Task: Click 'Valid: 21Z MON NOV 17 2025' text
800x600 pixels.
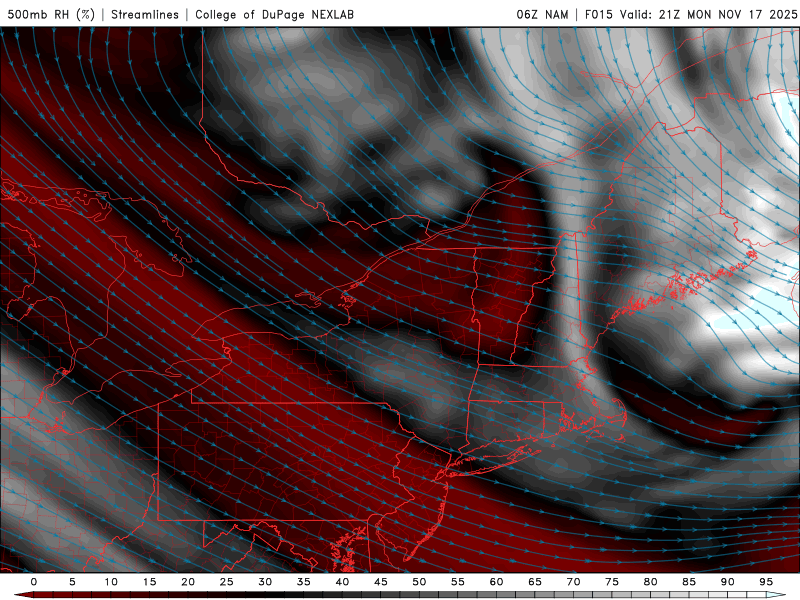Action: pyautogui.click(x=708, y=14)
